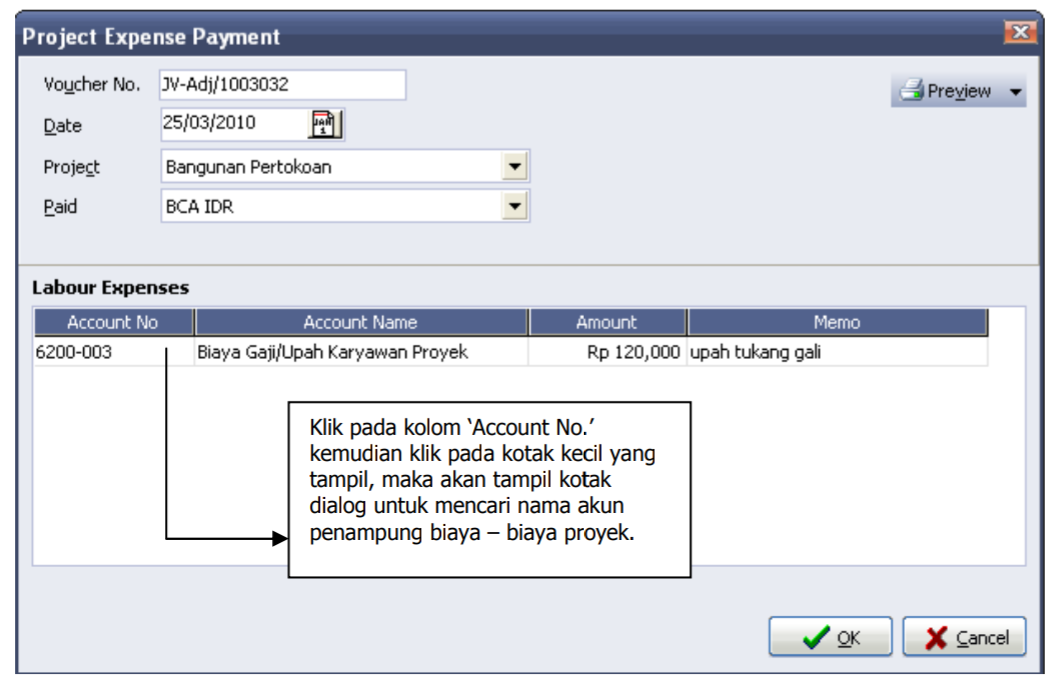This screenshot has height=692, width=1059.
Task: Click into the Voucher No. field
Action: coord(282,85)
